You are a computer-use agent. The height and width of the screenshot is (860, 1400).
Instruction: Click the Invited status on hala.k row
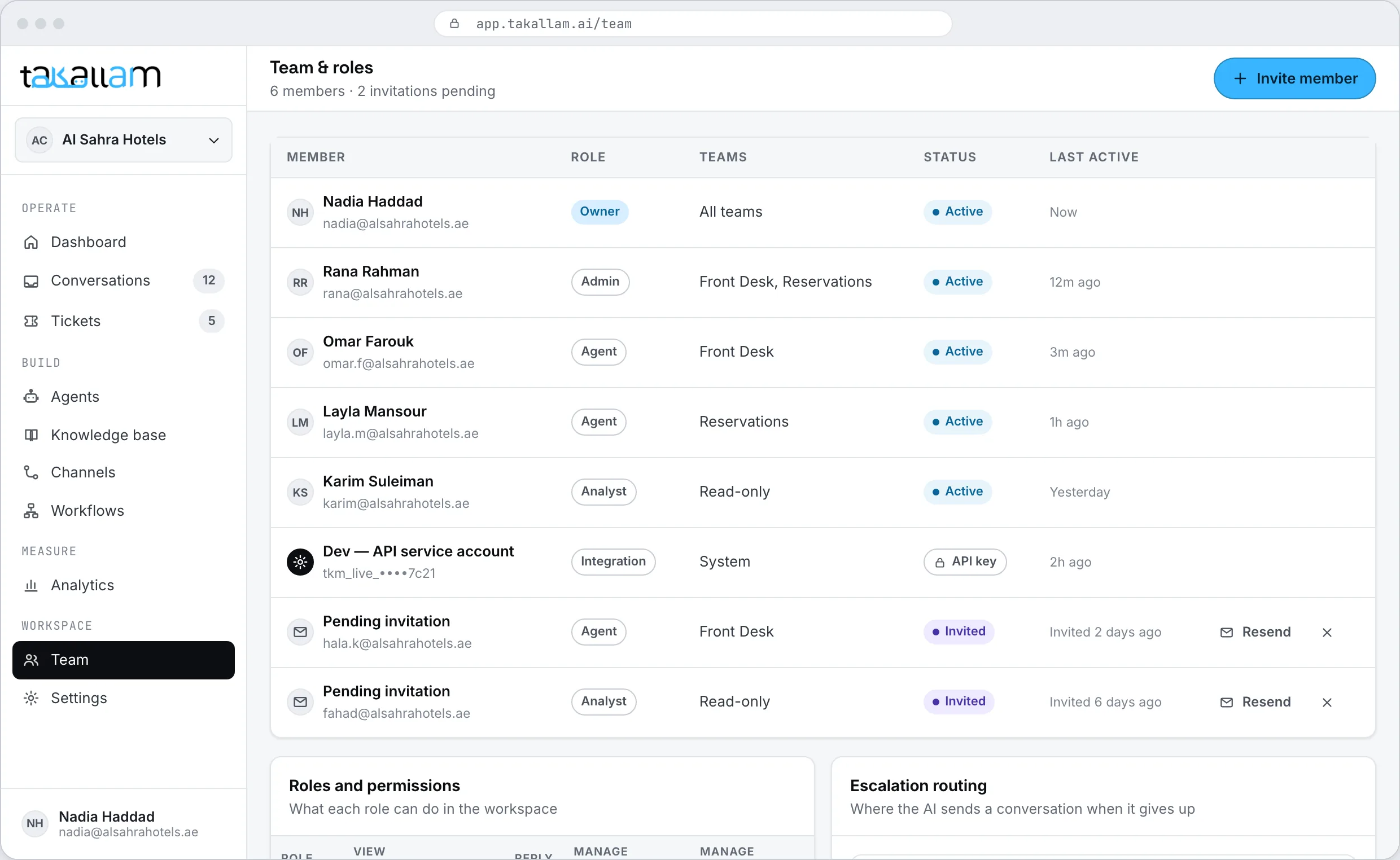tap(959, 631)
